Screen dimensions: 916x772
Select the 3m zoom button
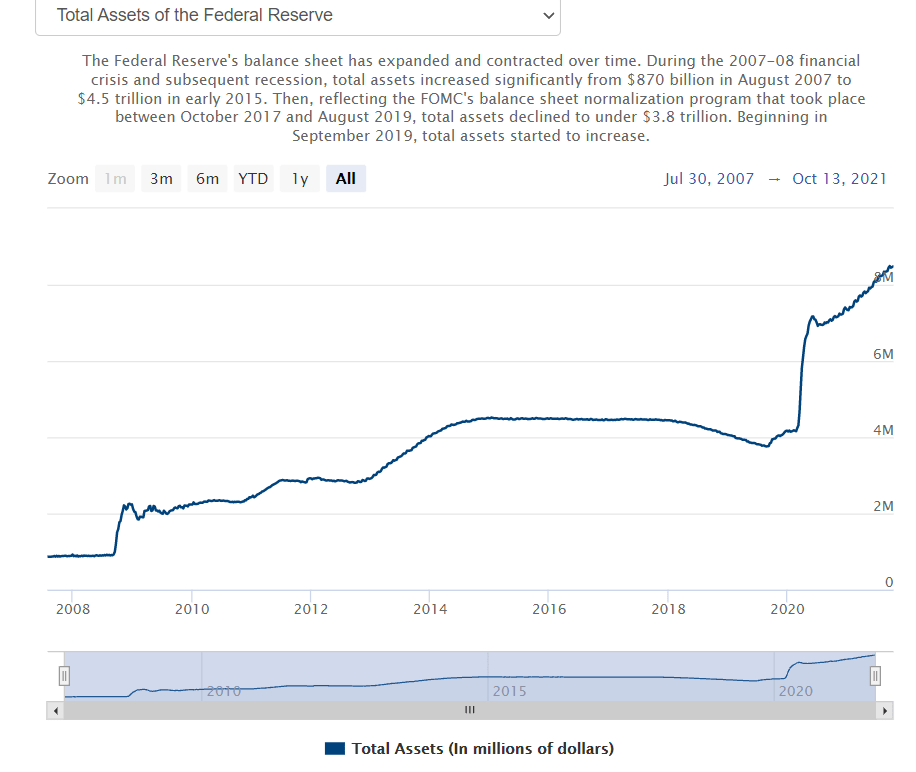pyautogui.click(x=161, y=179)
